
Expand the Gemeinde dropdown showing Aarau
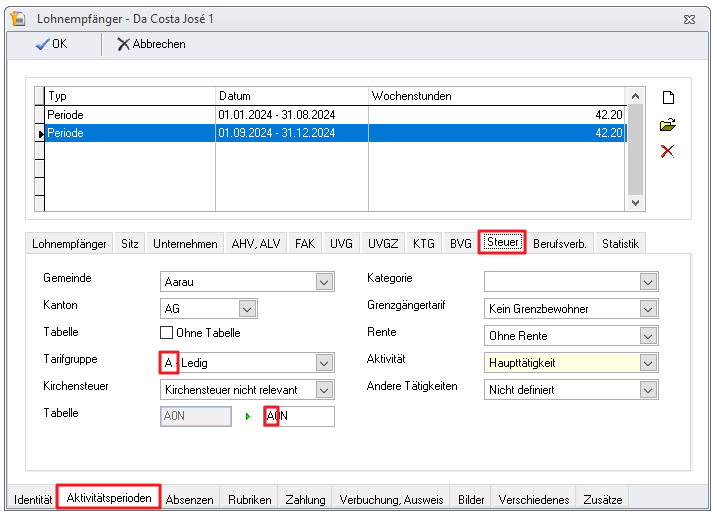click(x=324, y=283)
